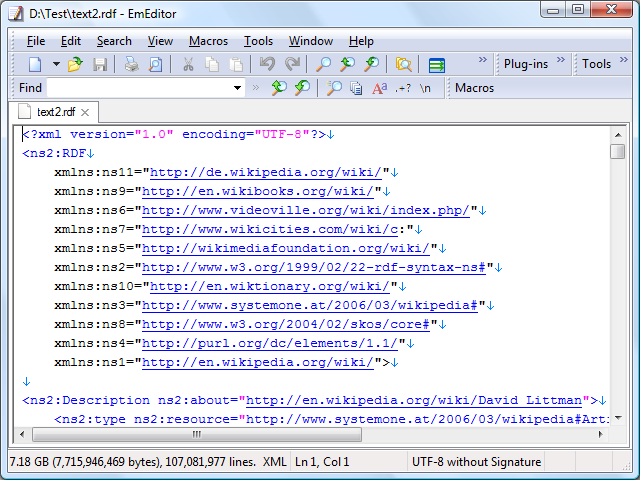Click the en.wikibooks.org/wiki link
Screen dimensions: 640x480
tap(258, 191)
